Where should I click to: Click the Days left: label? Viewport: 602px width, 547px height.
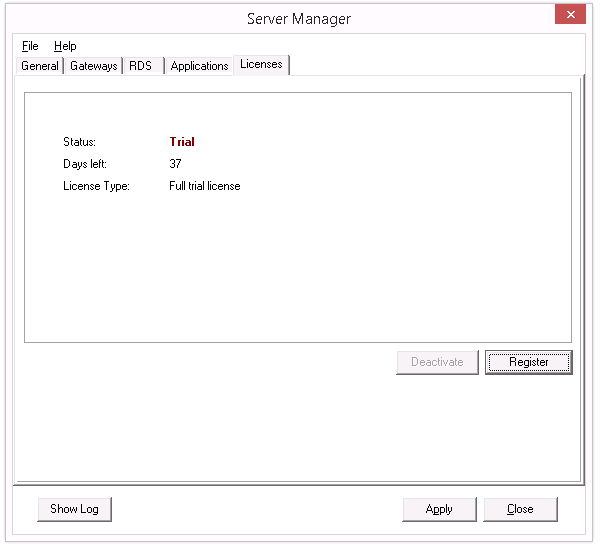[85, 164]
